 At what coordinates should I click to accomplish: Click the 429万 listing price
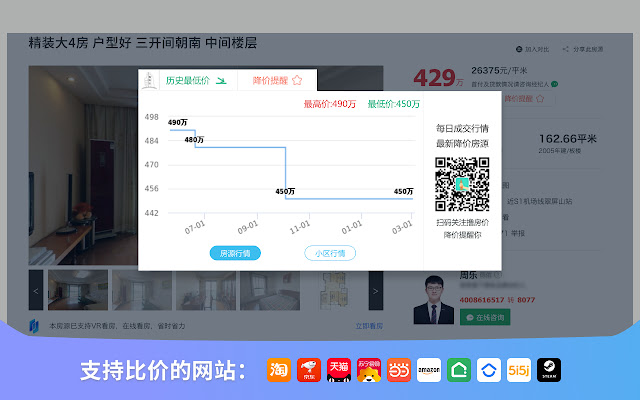click(438, 77)
